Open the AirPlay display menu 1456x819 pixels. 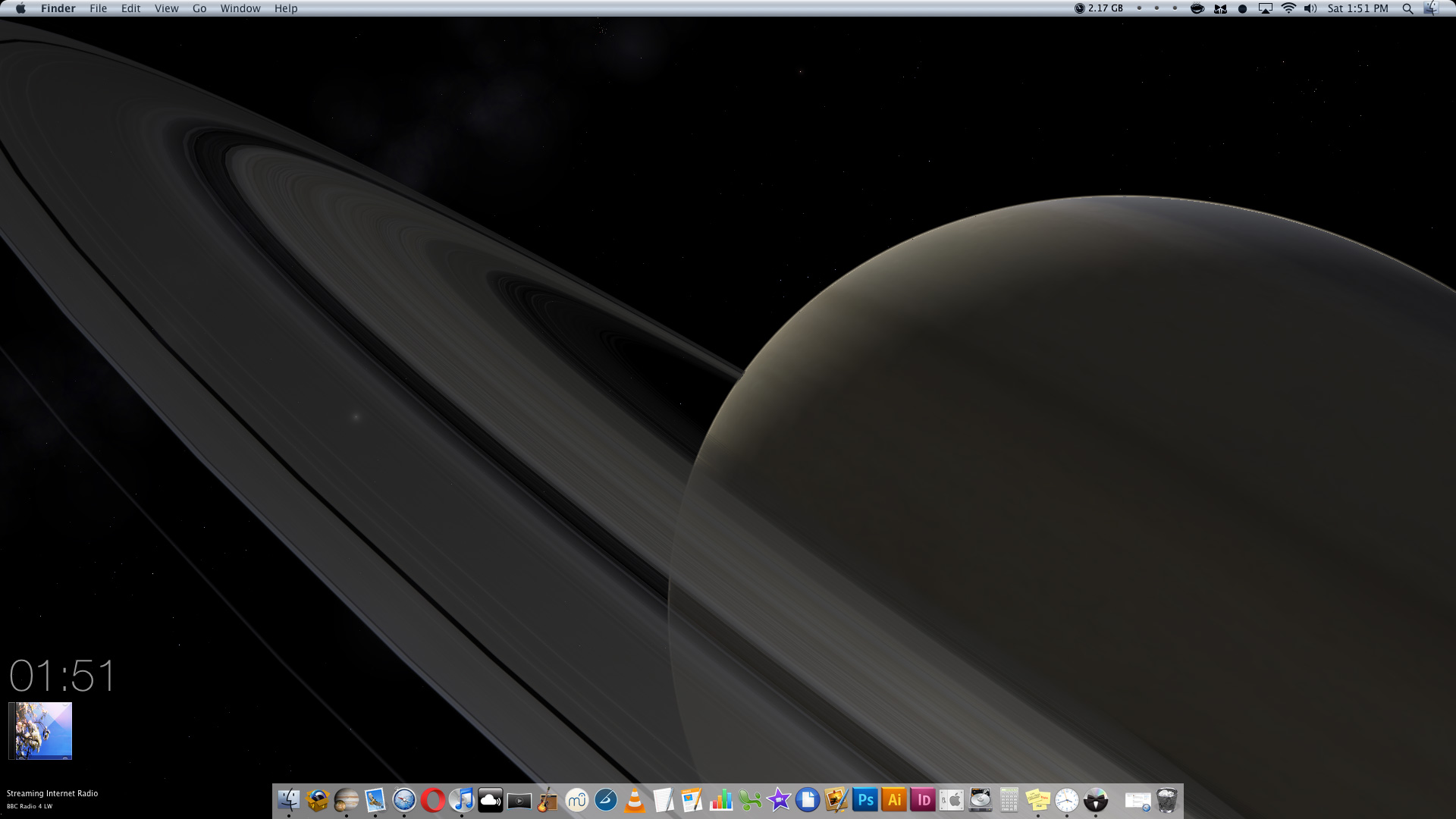pos(1265,8)
